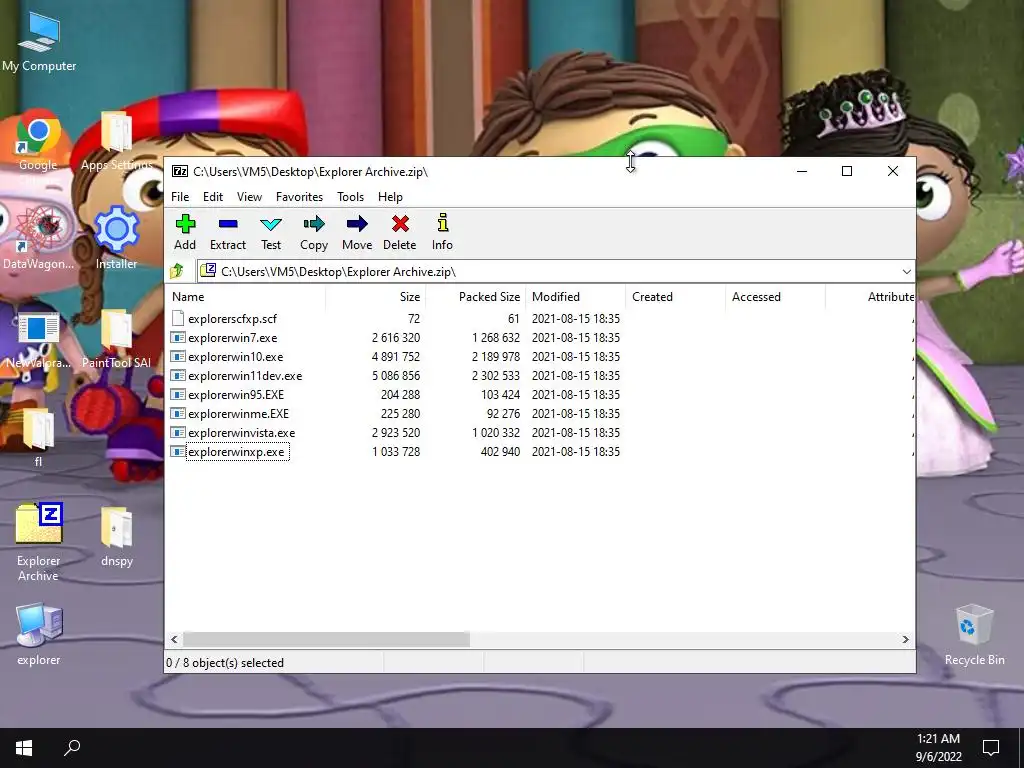1024x768 pixels.
Task: Click size value 5 086 856
Action: (x=396, y=376)
